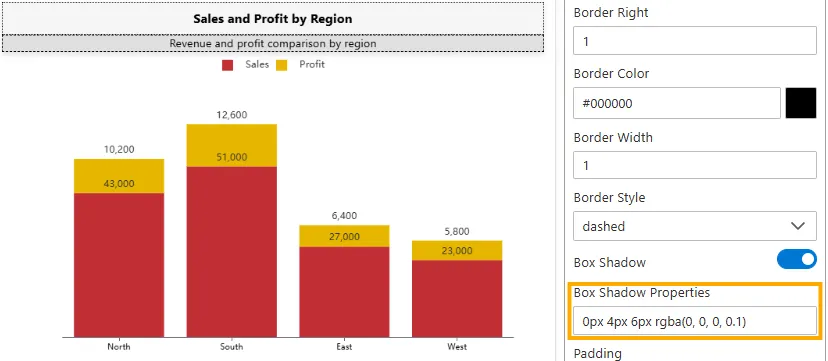
Task: Click the South red Sales bar
Action: (x=232, y=252)
